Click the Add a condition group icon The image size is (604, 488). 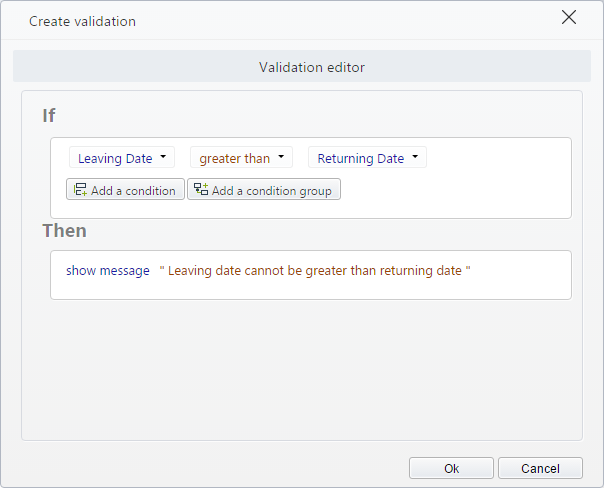(x=201, y=189)
